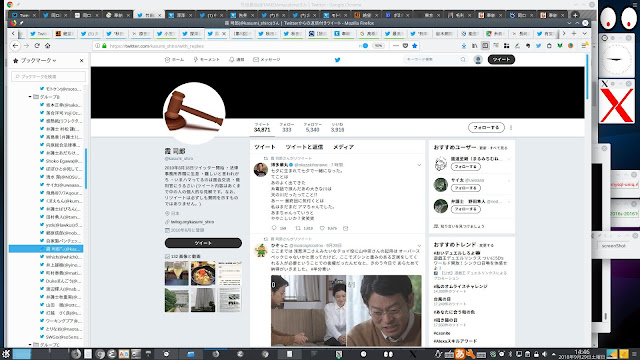Toggle the sidebar icon in Firefox toolbar
The image size is (640, 360).
[485, 46]
